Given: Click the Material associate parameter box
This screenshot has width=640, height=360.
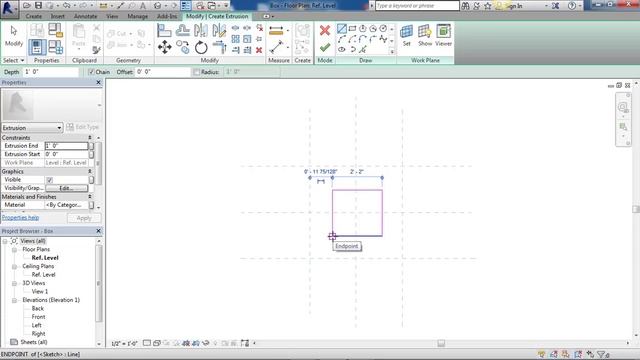Looking at the screenshot, I should (91, 205).
